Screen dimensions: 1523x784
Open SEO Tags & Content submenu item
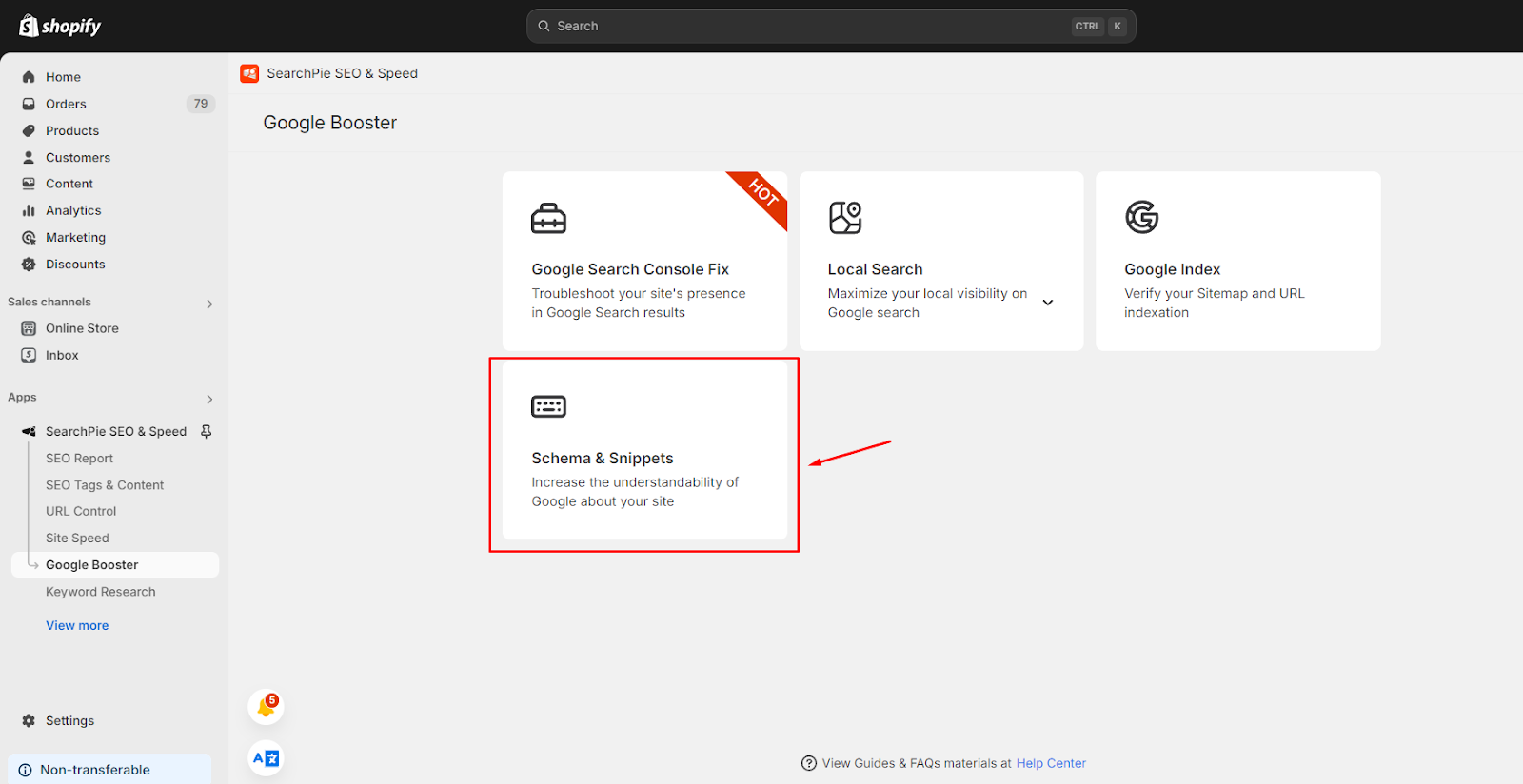105,484
